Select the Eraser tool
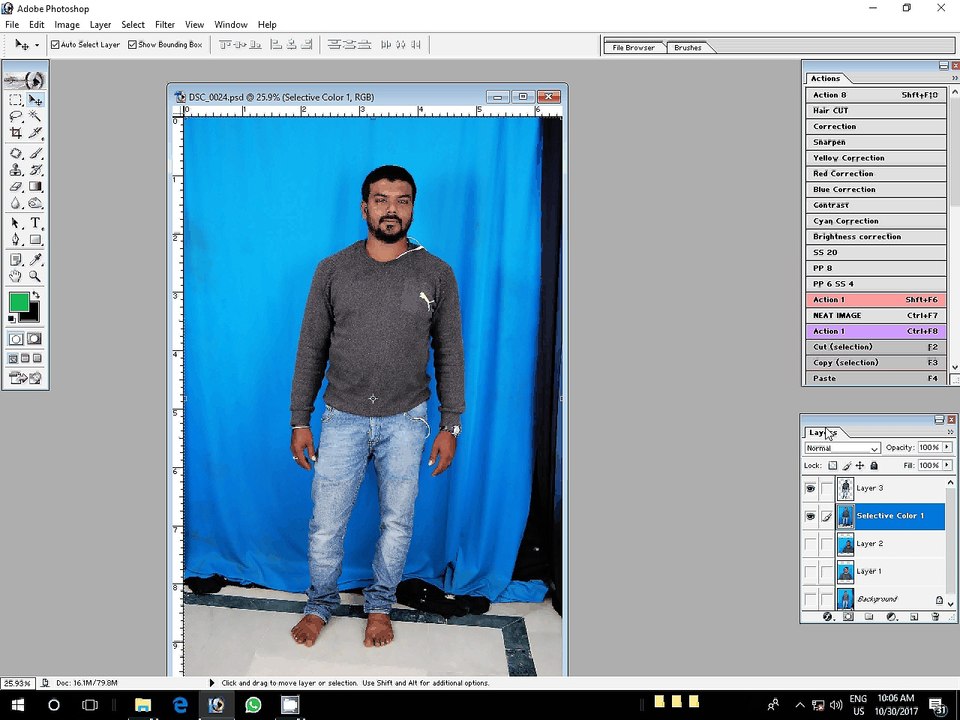960x720 pixels. click(16, 187)
